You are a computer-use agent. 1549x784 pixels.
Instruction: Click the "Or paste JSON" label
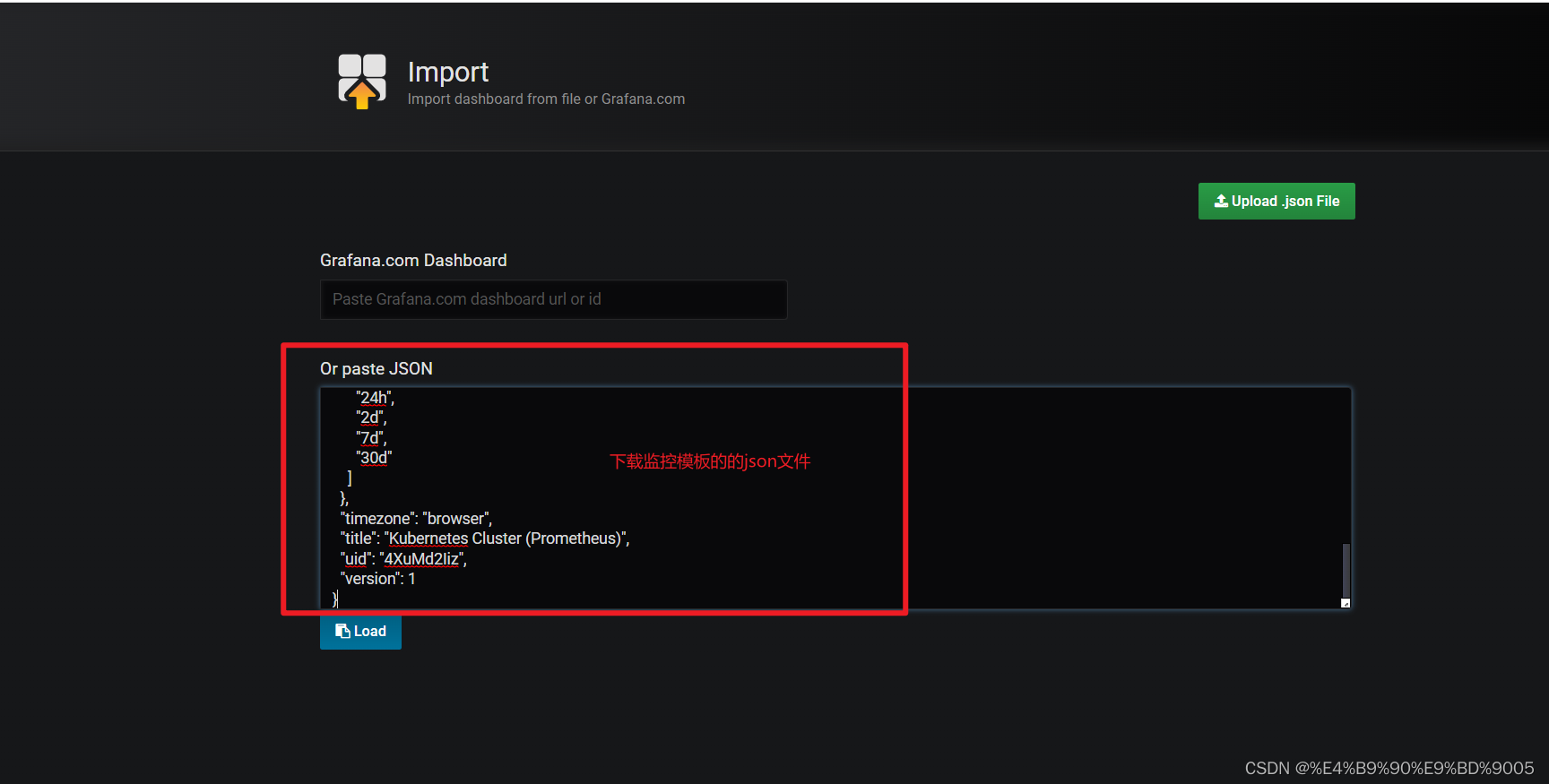click(376, 369)
